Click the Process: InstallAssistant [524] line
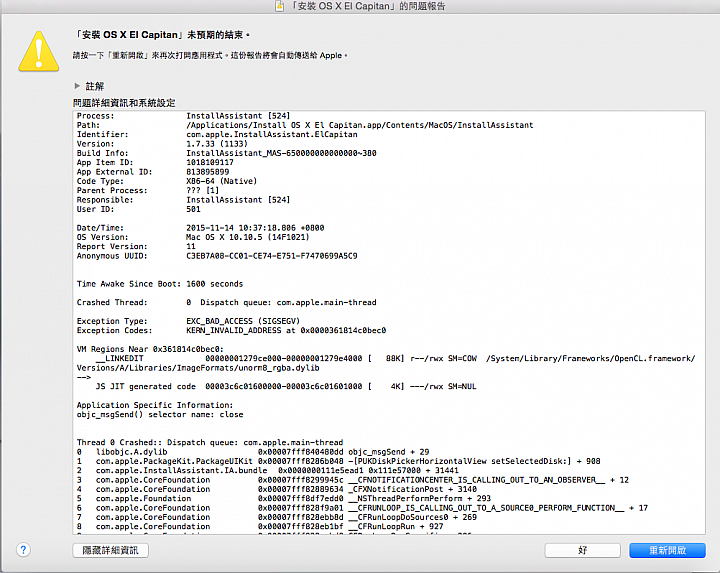Viewport: 720px width, 573px height. pyautogui.click(x=183, y=116)
